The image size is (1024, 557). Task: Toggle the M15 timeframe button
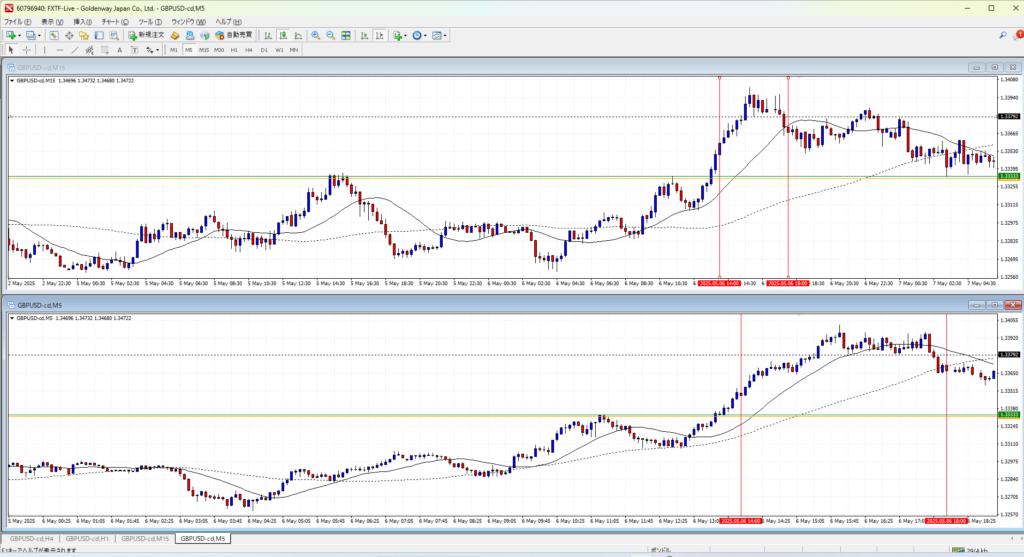tap(203, 50)
